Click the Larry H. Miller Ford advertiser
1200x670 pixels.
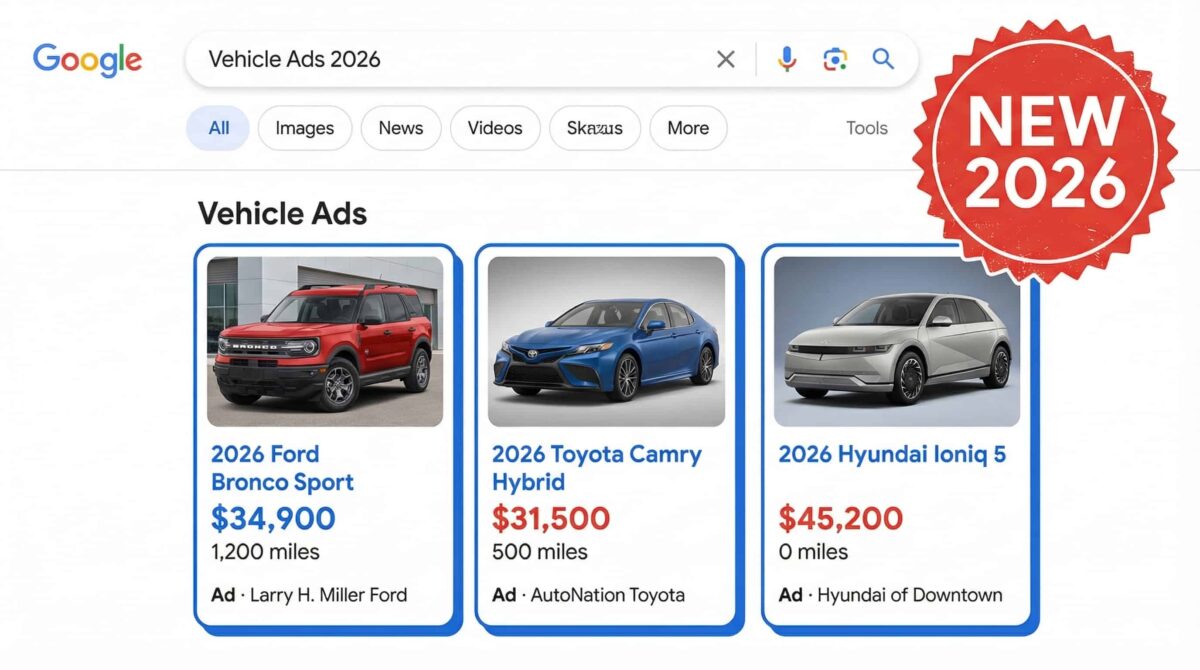(328, 595)
